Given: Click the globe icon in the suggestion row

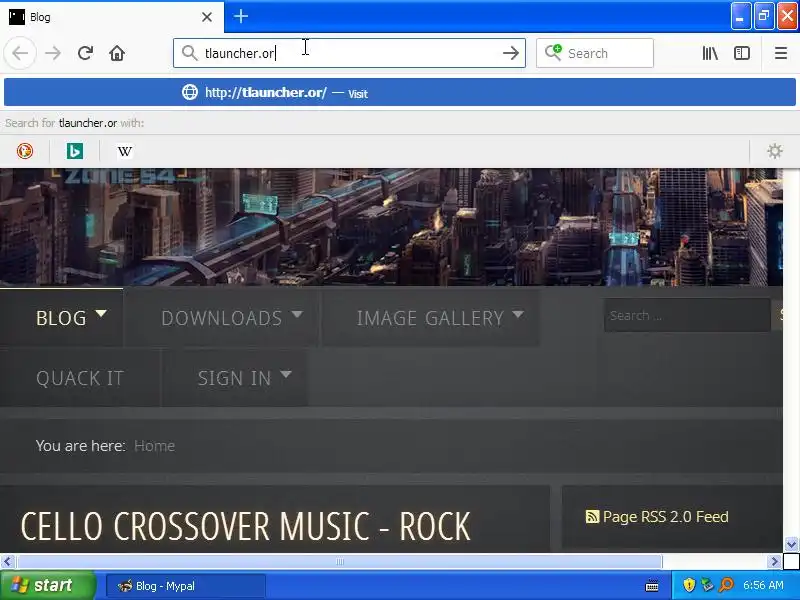Looking at the screenshot, I should (x=190, y=92).
